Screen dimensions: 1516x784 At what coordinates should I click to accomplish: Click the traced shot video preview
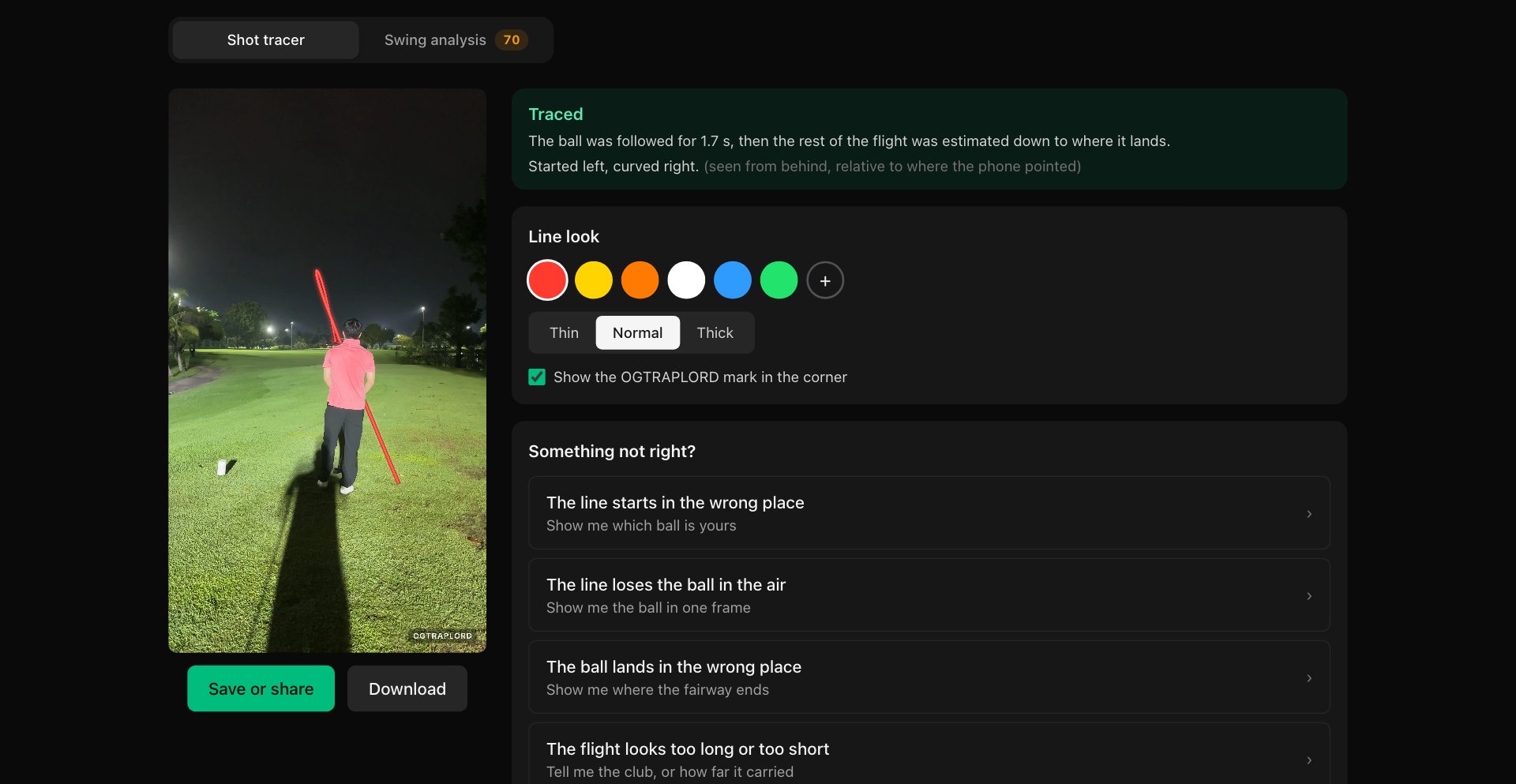pyautogui.click(x=327, y=370)
